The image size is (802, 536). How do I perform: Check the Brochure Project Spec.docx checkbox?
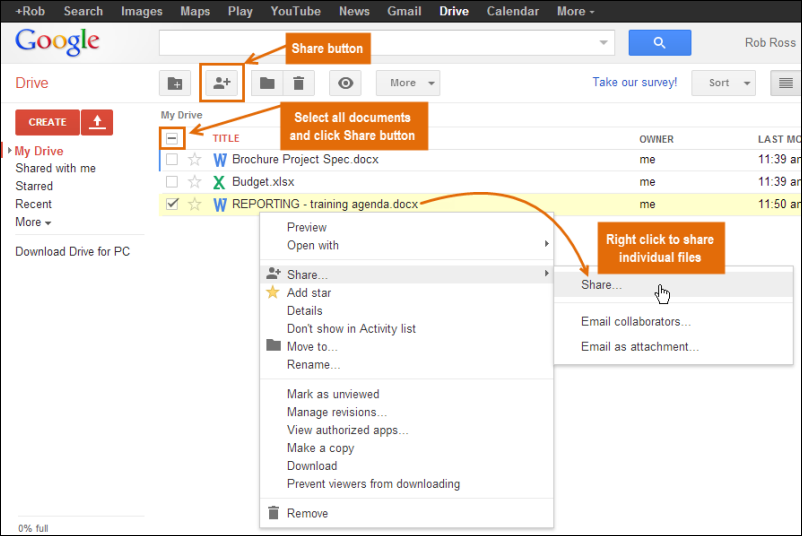click(172, 160)
